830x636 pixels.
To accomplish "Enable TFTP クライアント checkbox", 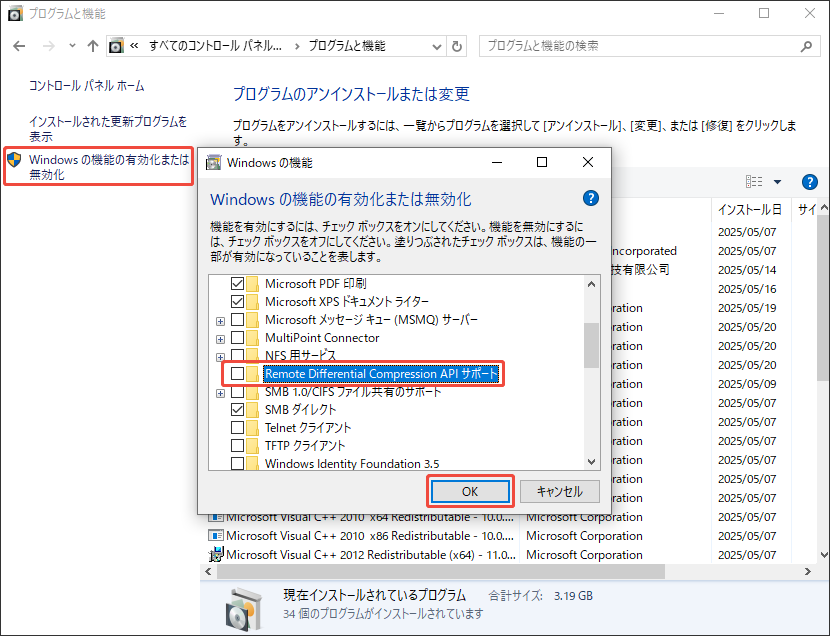I will point(237,446).
